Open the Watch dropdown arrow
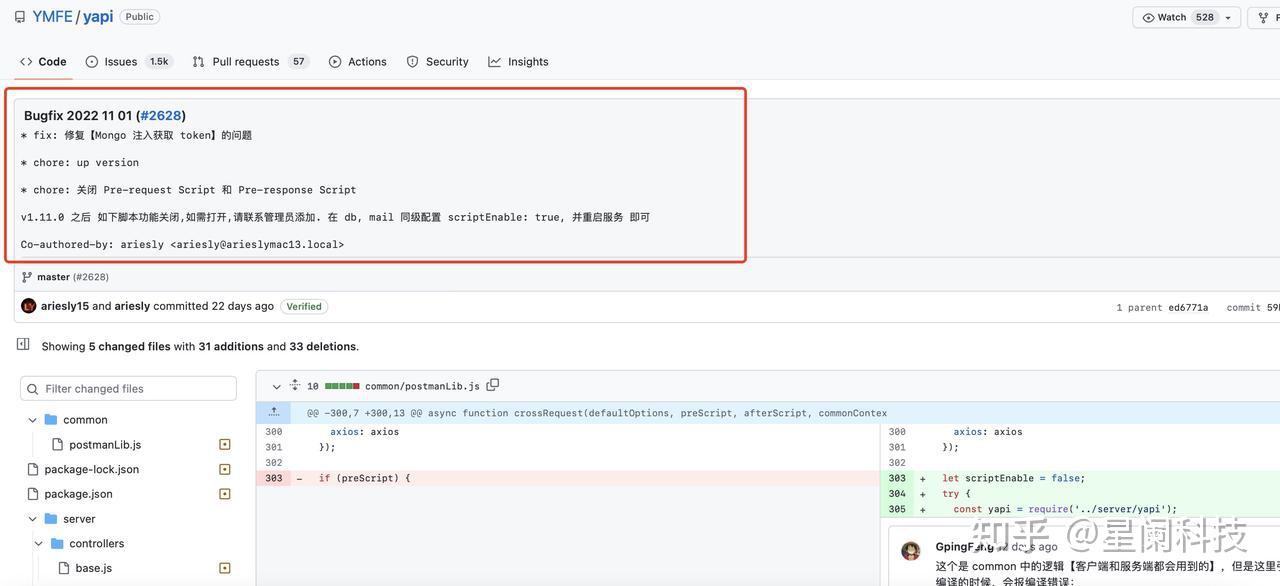Screen dimensions: 1280x586 click(x=1229, y=18)
